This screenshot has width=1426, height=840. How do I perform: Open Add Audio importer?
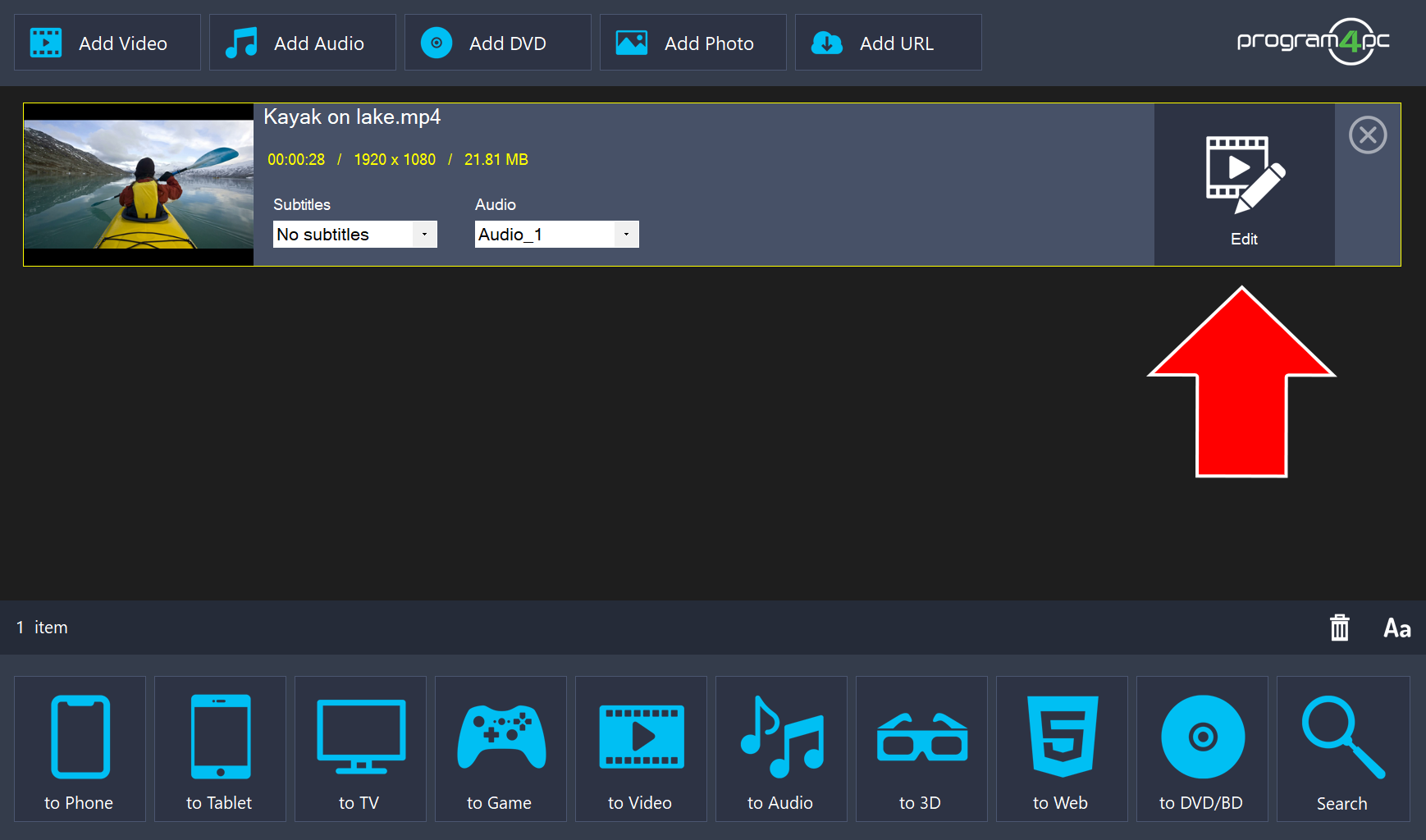click(x=302, y=43)
